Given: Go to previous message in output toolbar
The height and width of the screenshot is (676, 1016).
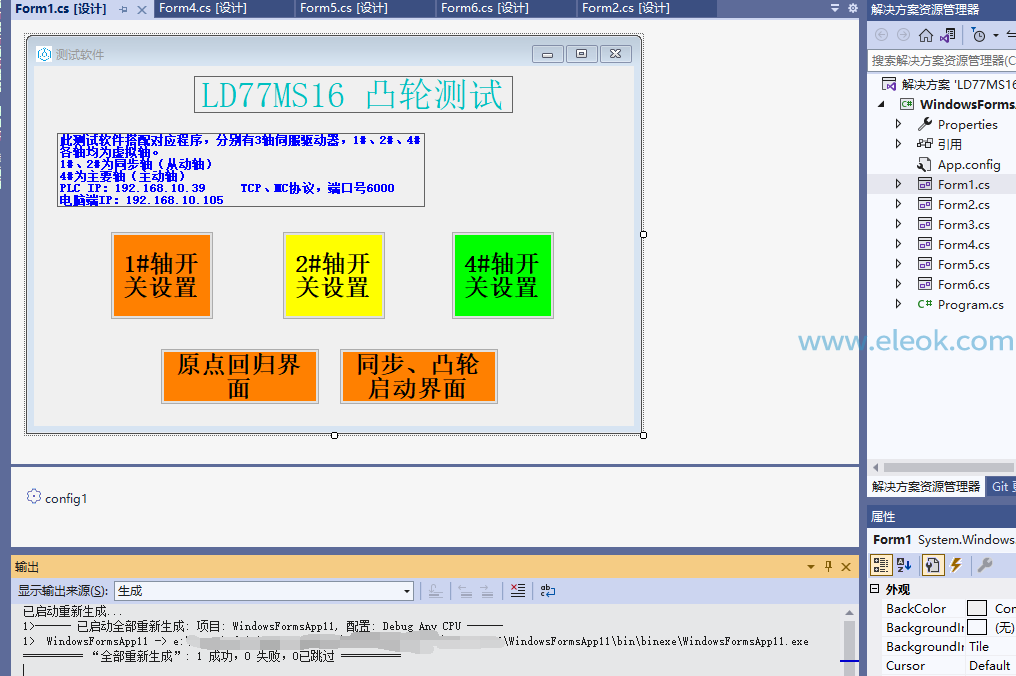Looking at the screenshot, I should [x=465, y=590].
